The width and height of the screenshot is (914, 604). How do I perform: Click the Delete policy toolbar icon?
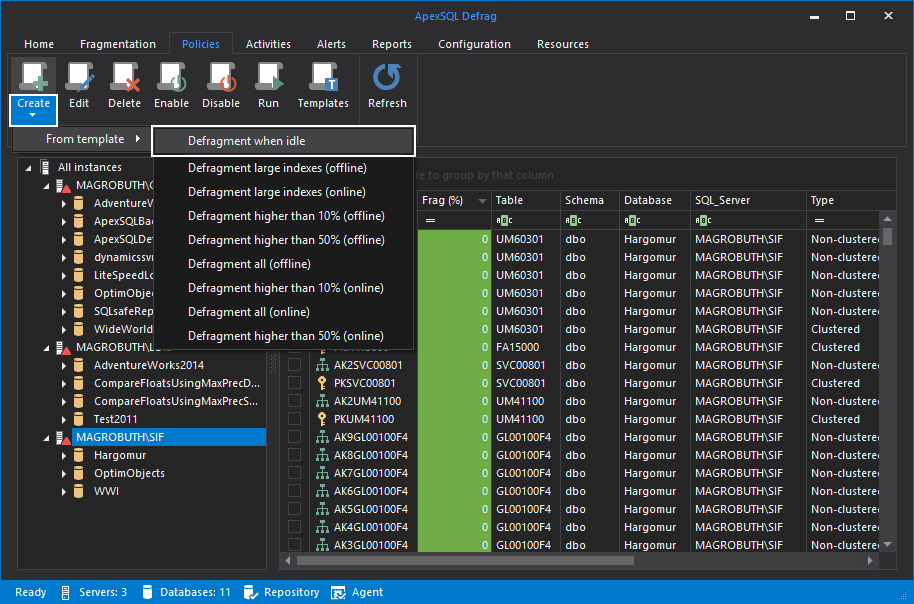pyautogui.click(x=125, y=78)
